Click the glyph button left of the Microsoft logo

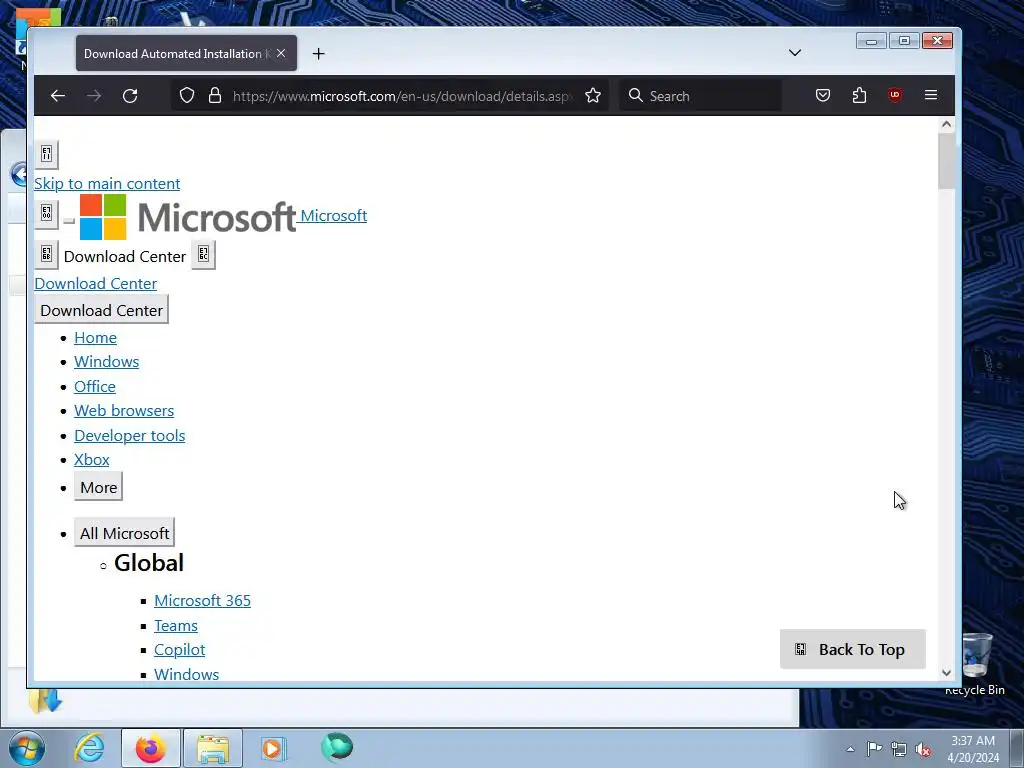[46, 214]
